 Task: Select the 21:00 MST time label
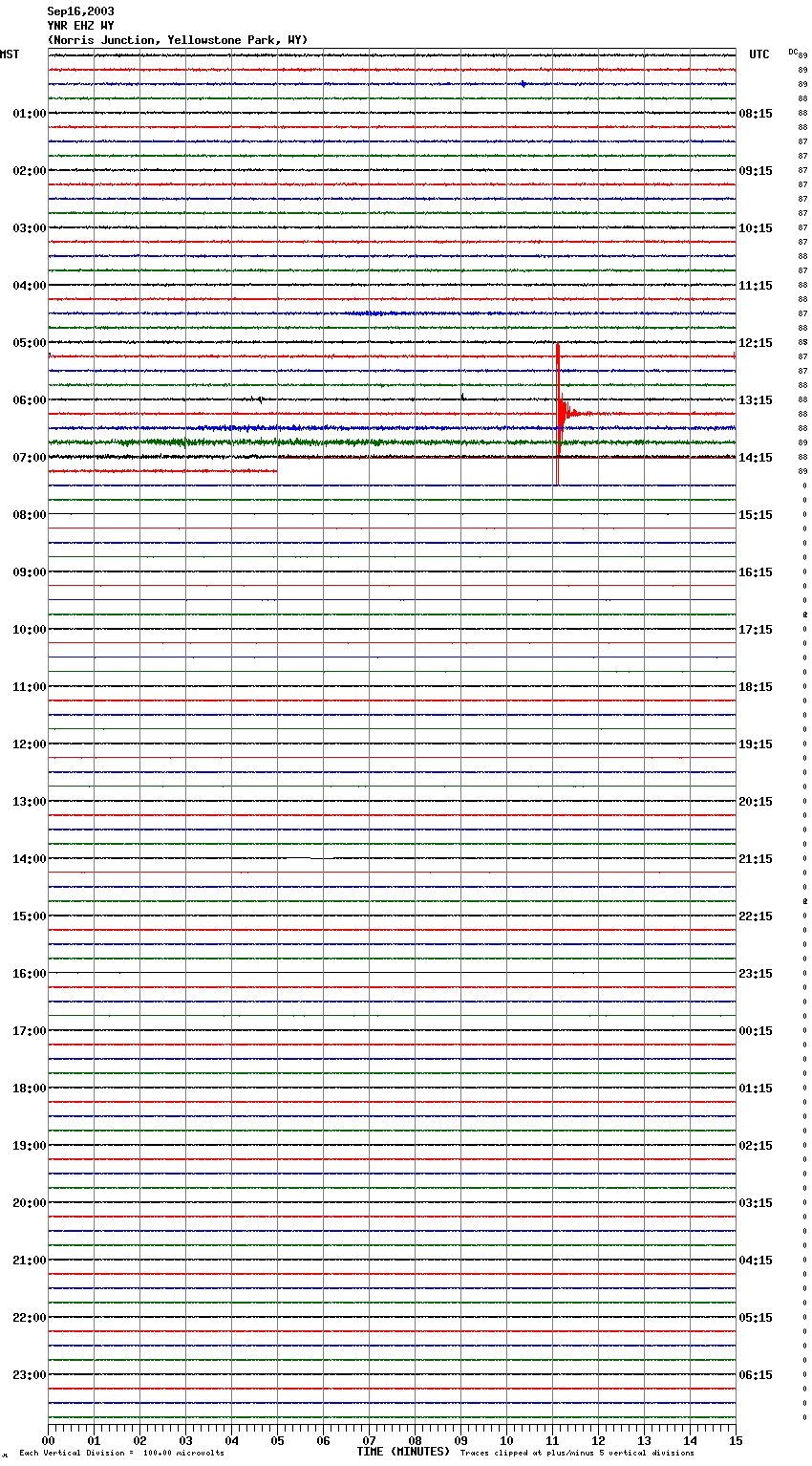30,1261
